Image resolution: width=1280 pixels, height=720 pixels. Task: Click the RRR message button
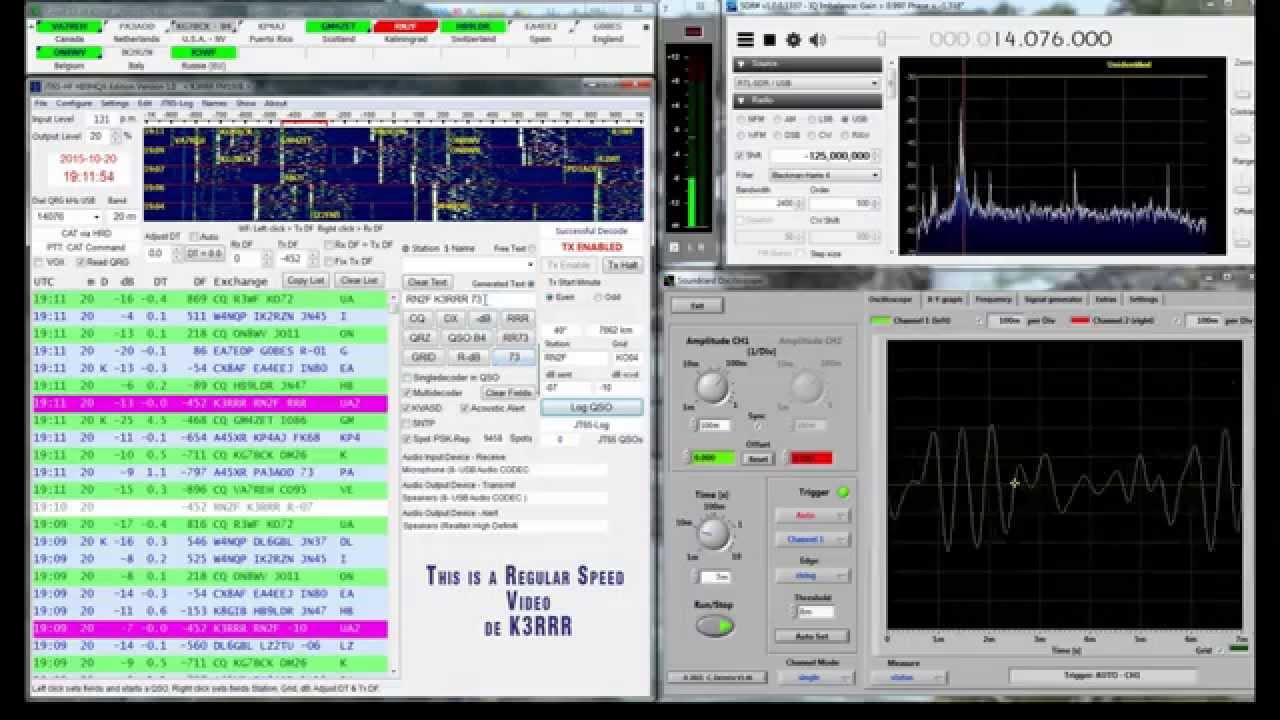pyautogui.click(x=517, y=318)
